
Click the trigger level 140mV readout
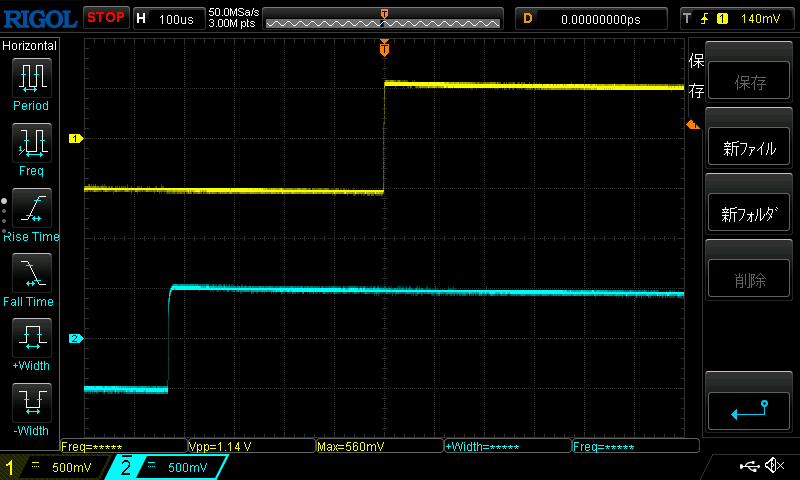[x=760, y=19]
